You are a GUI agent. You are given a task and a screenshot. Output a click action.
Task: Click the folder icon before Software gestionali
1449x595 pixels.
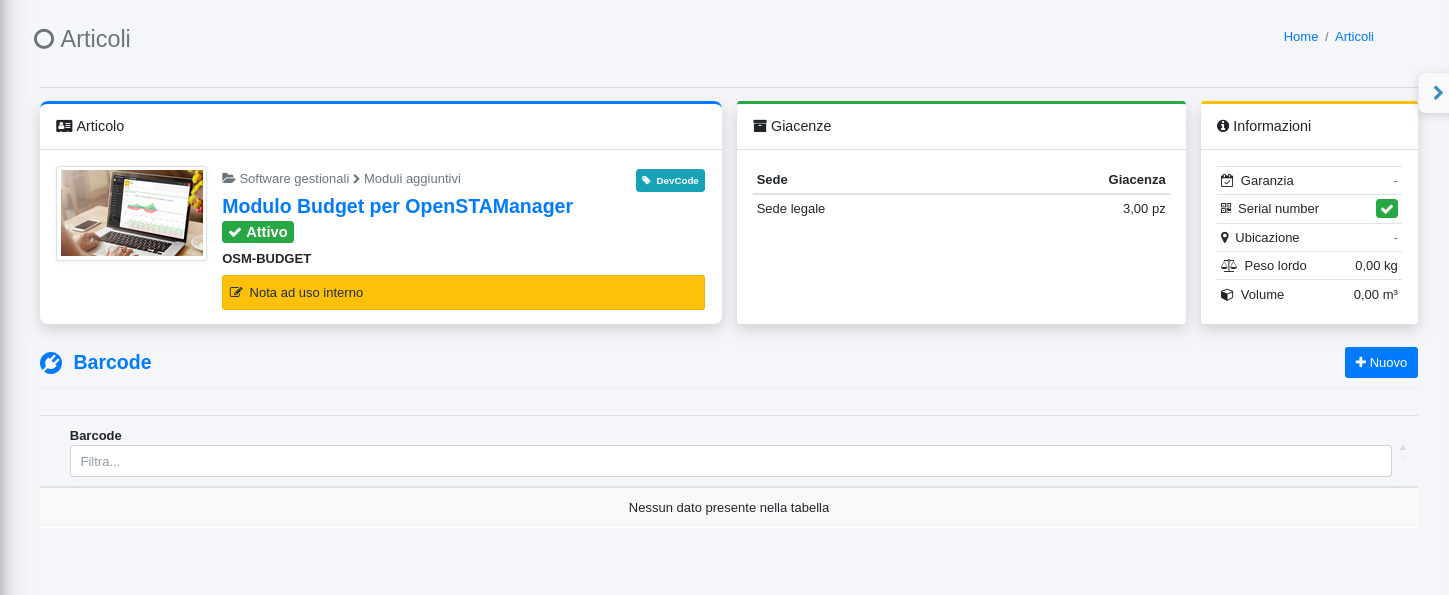pos(229,178)
